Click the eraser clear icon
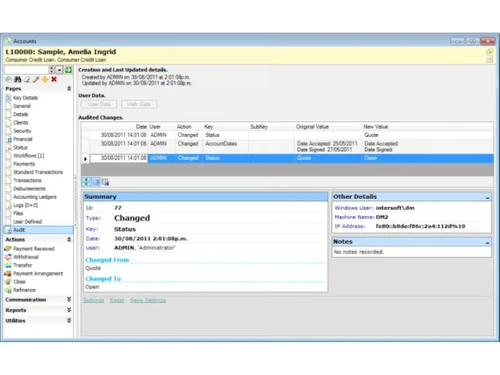This screenshot has width=500, height=375. 27,79
